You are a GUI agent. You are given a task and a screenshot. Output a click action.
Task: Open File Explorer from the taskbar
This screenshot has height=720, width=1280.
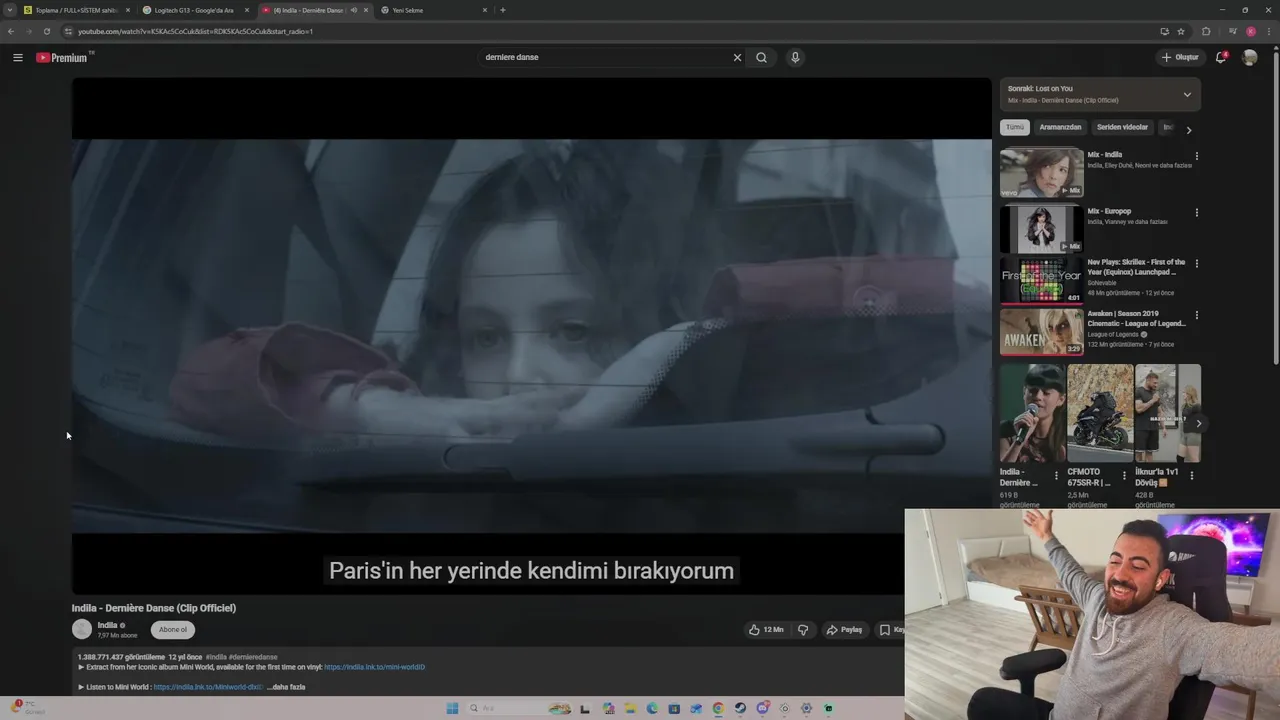[630, 708]
